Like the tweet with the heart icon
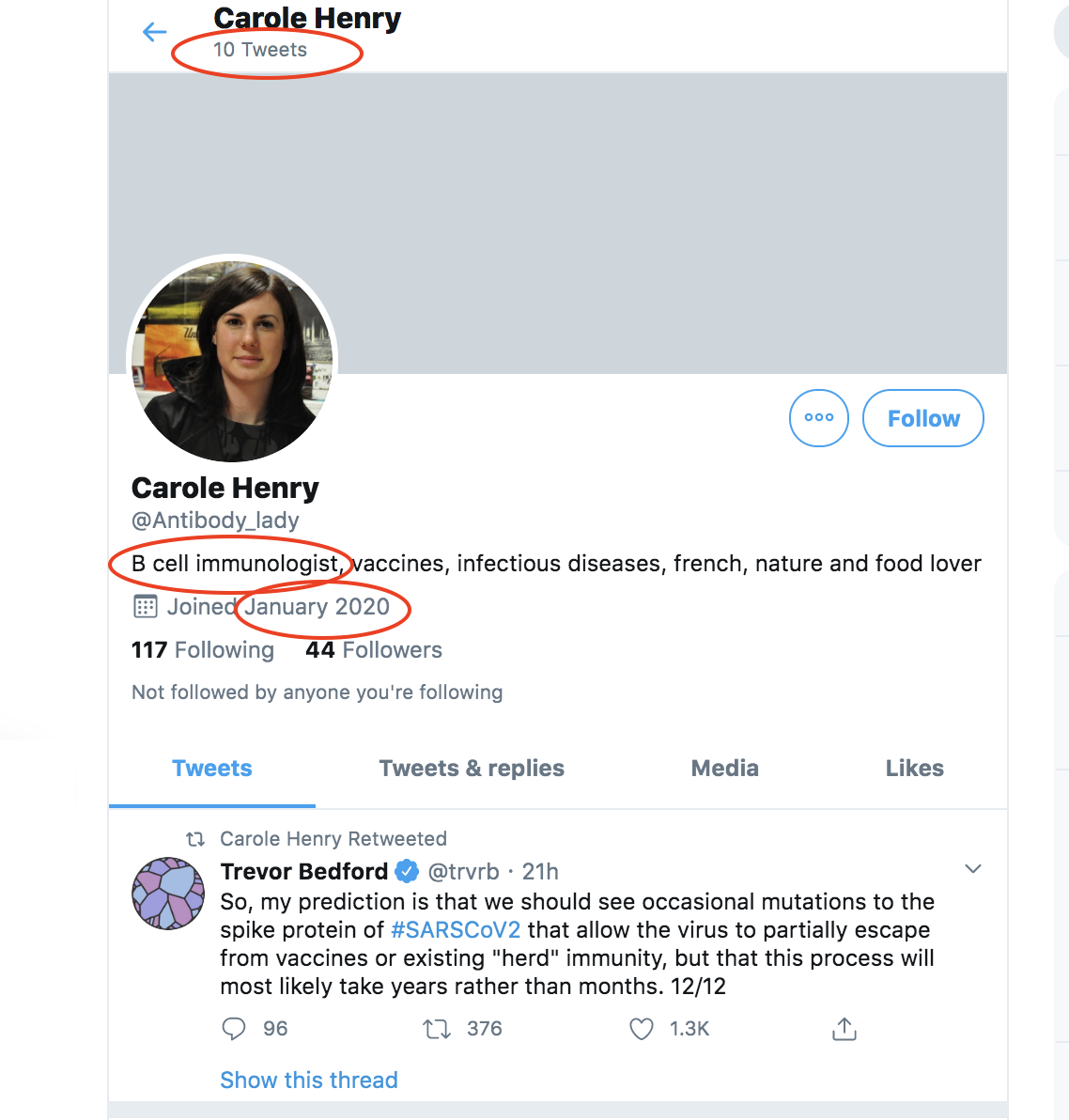 [642, 1029]
